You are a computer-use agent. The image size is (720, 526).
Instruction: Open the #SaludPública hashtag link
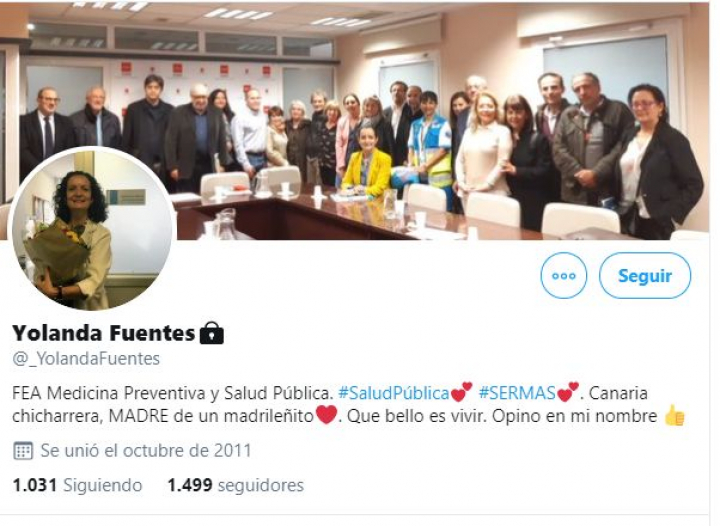click(x=394, y=393)
